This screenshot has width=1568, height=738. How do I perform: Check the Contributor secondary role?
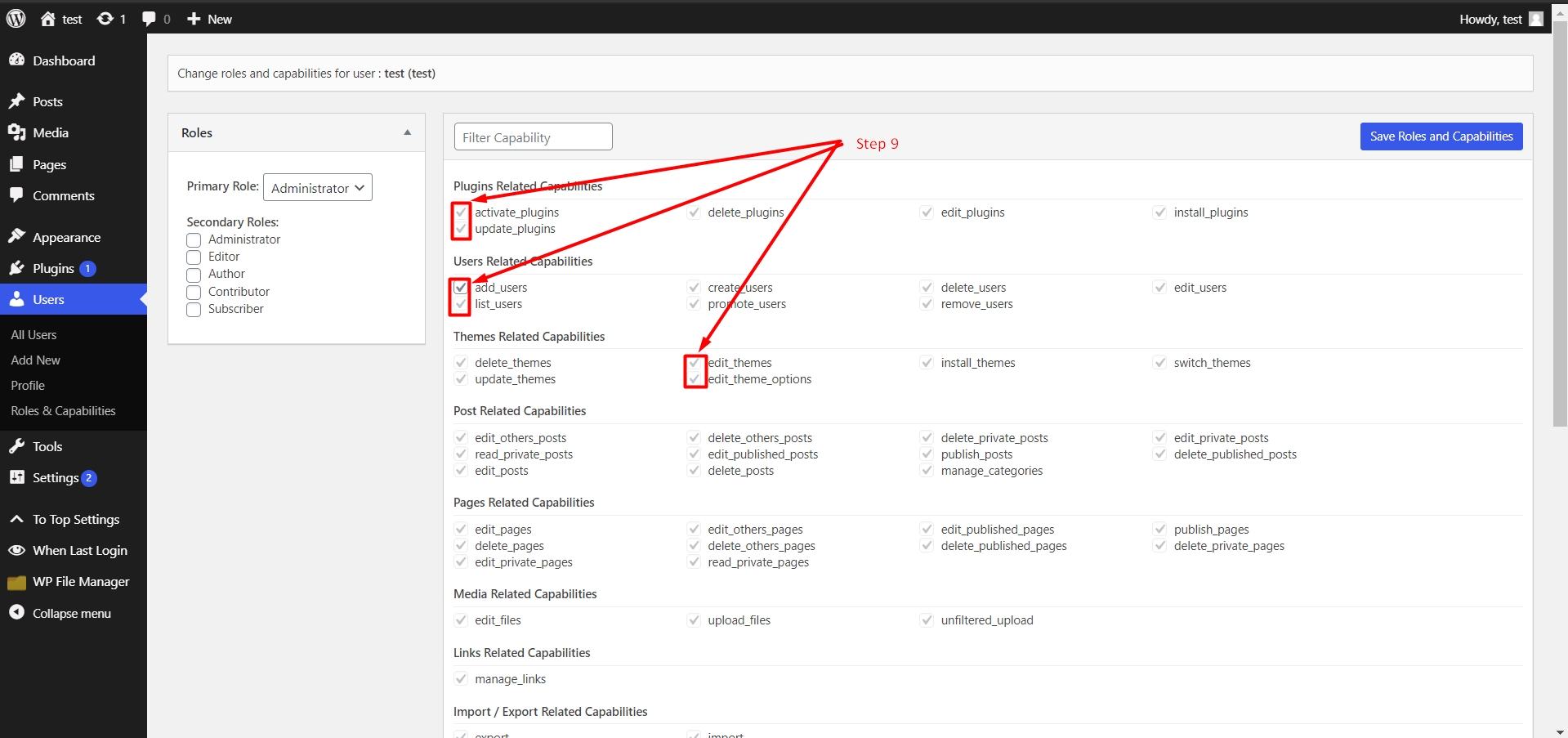point(194,293)
